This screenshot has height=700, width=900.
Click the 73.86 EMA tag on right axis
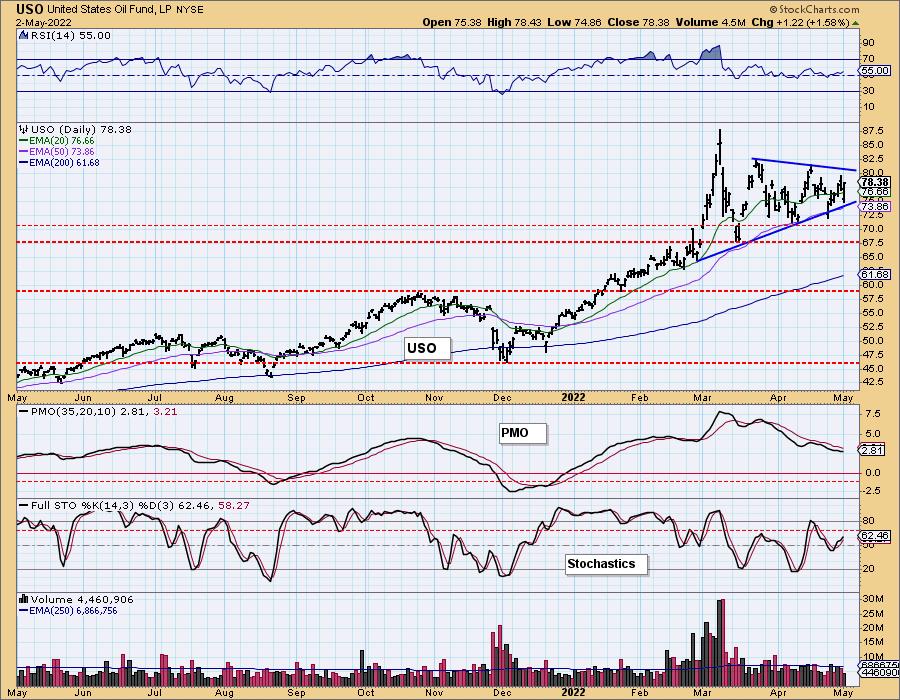tap(876, 207)
